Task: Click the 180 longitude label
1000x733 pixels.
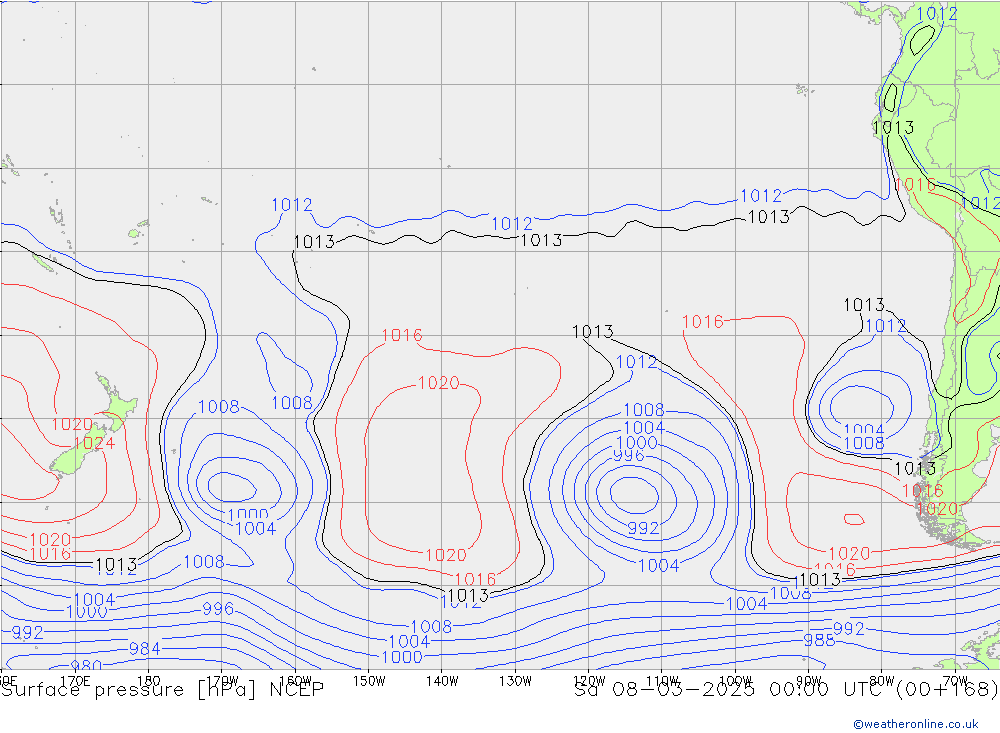Action: click(x=149, y=681)
